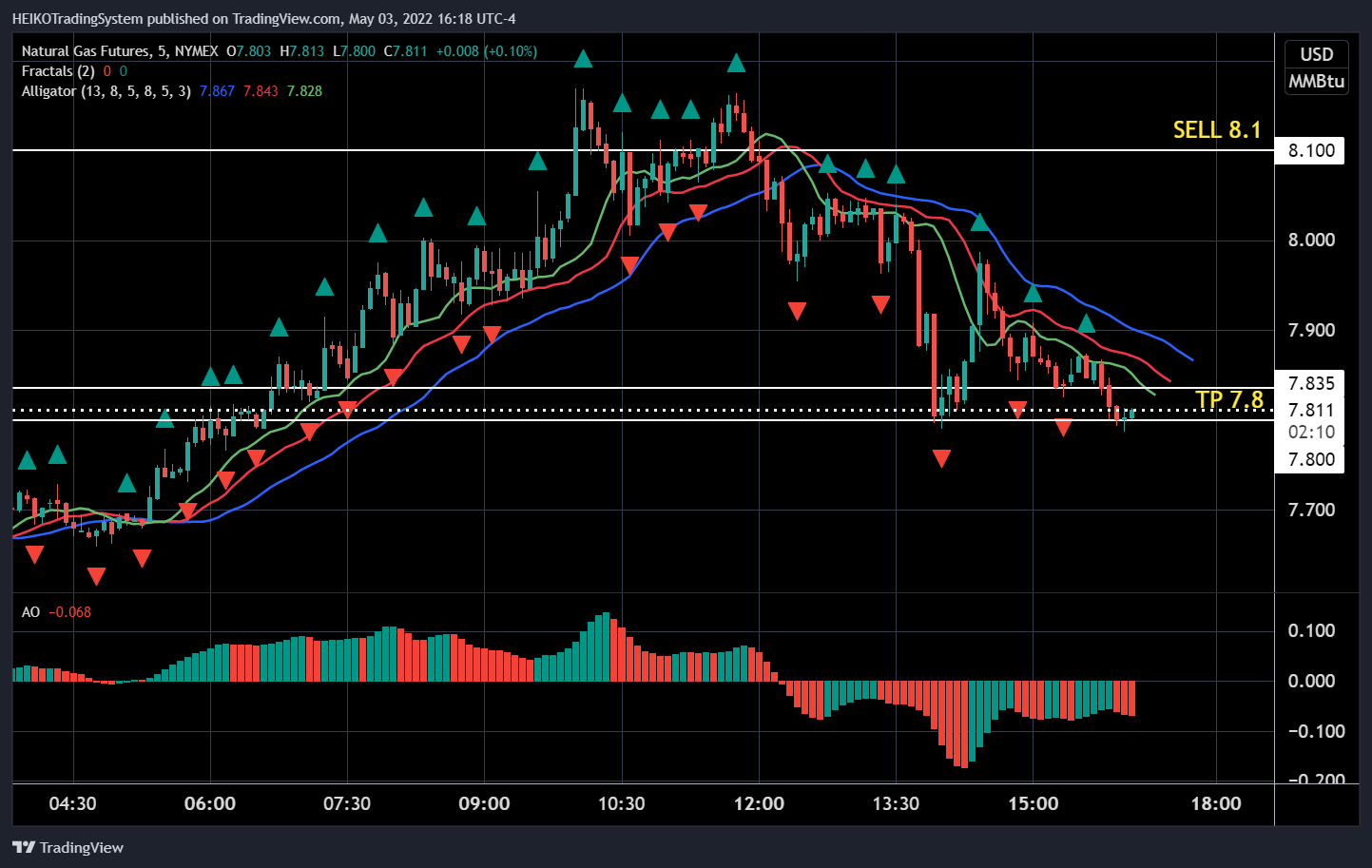The height and width of the screenshot is (868, 1372).
Task: Click the 09:00 time axis label
Action: click(484, 803)
